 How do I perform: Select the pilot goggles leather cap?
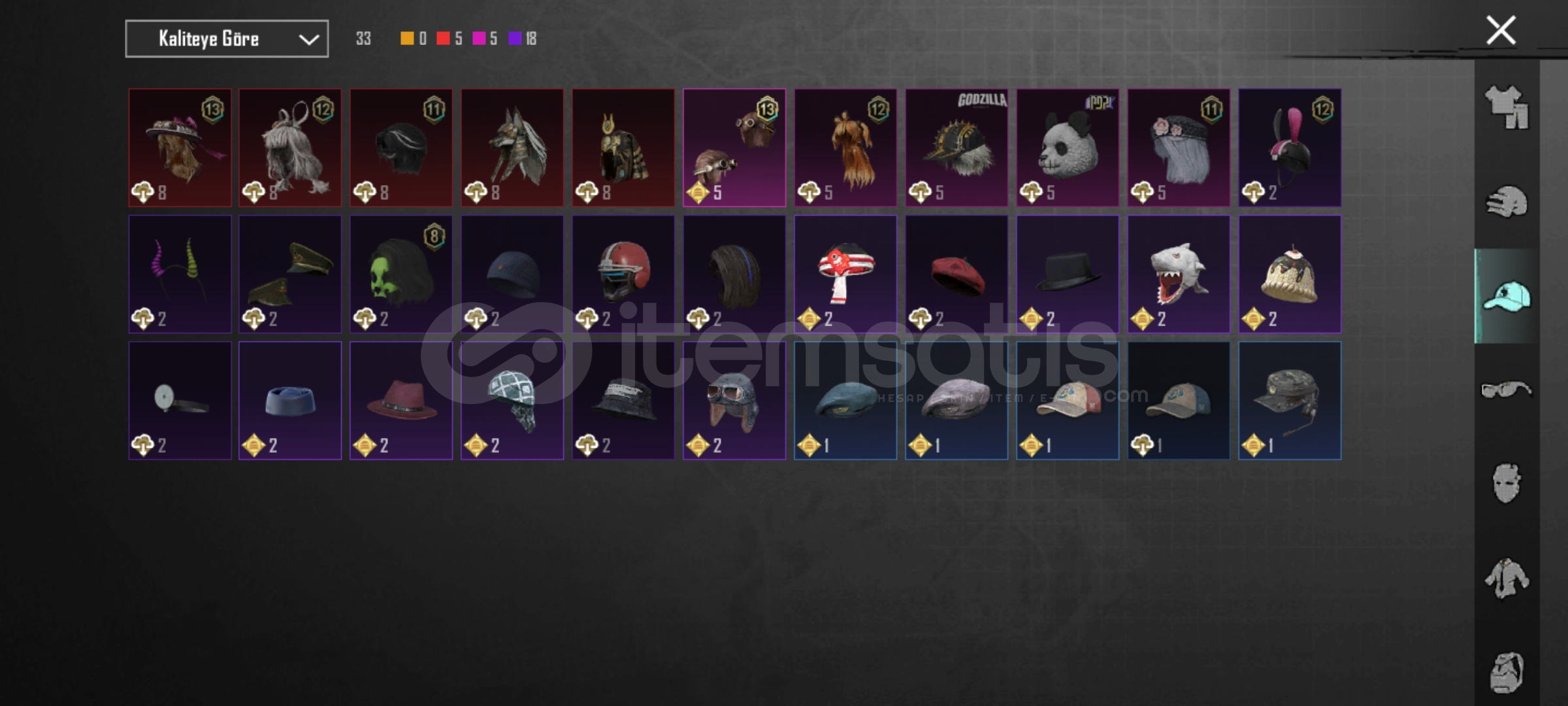[734, 401]
